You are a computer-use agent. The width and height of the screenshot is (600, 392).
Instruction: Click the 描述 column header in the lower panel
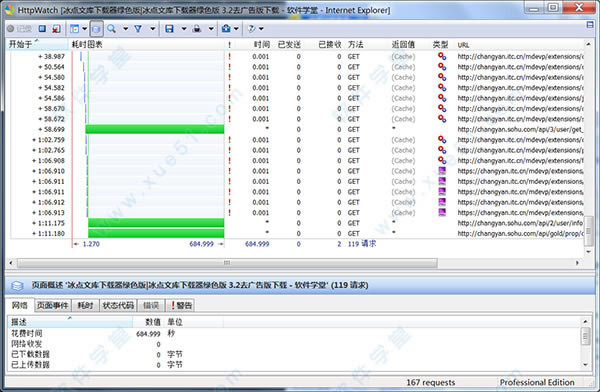click(70, 322)
